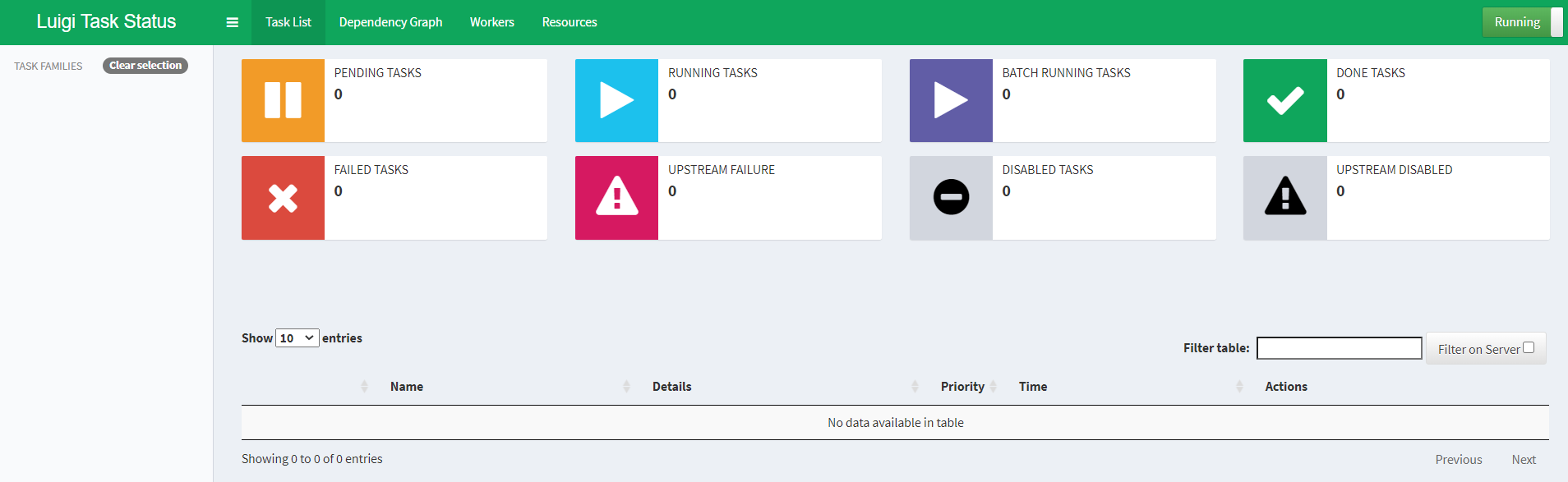Select the BATCH RUNNING TASKS label
The image size is (1568, 482).
tap(1066, 73)
